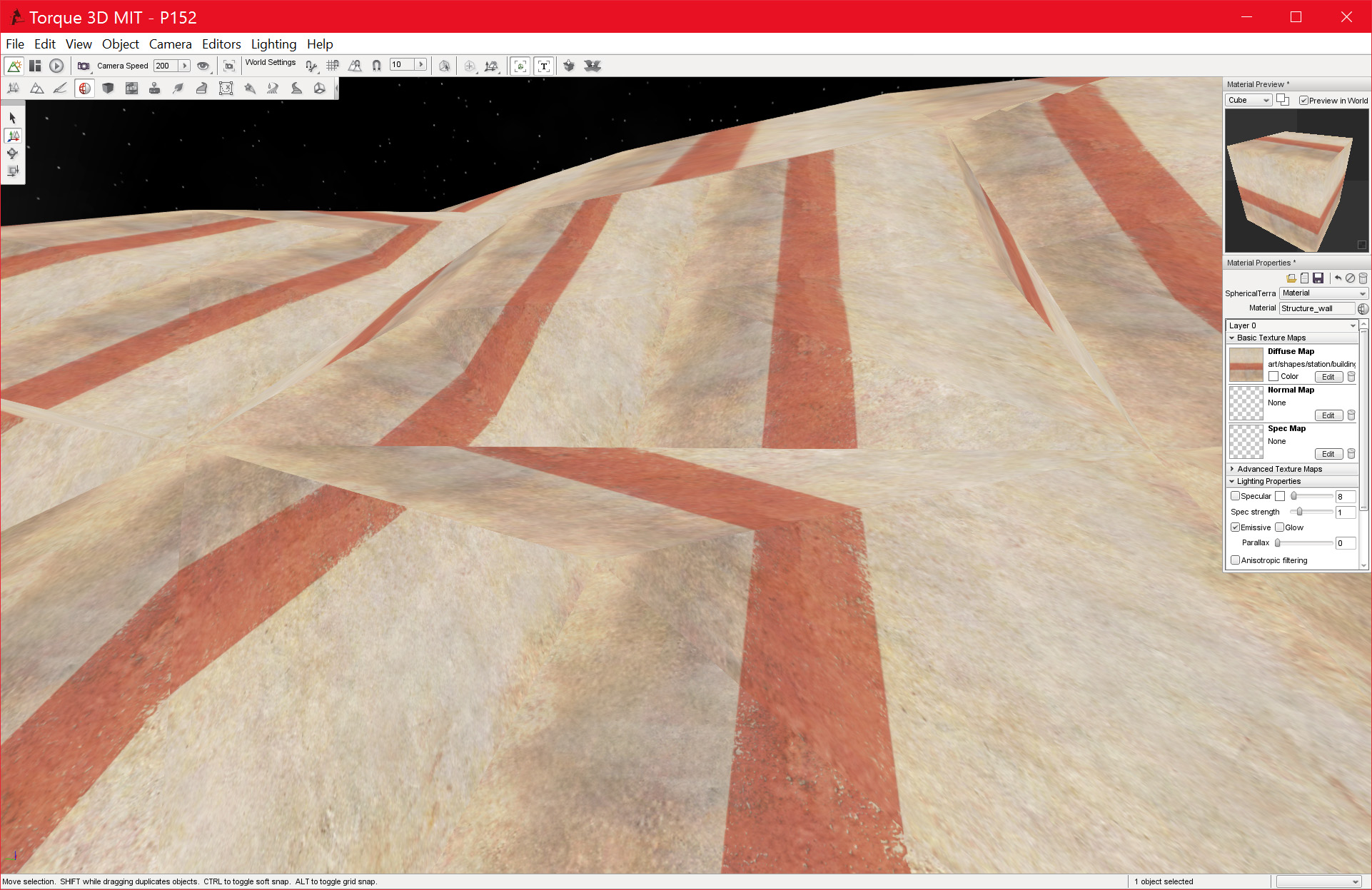Open the Cube preview shape dropdown
1372x890 pixels.
(x=1249, y=101)
